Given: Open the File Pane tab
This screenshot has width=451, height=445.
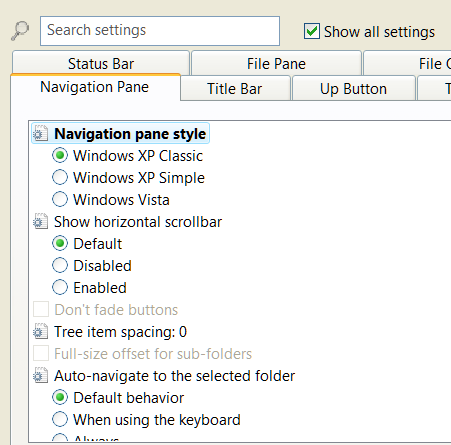Looking at the screenshot, I should point(276,63).
